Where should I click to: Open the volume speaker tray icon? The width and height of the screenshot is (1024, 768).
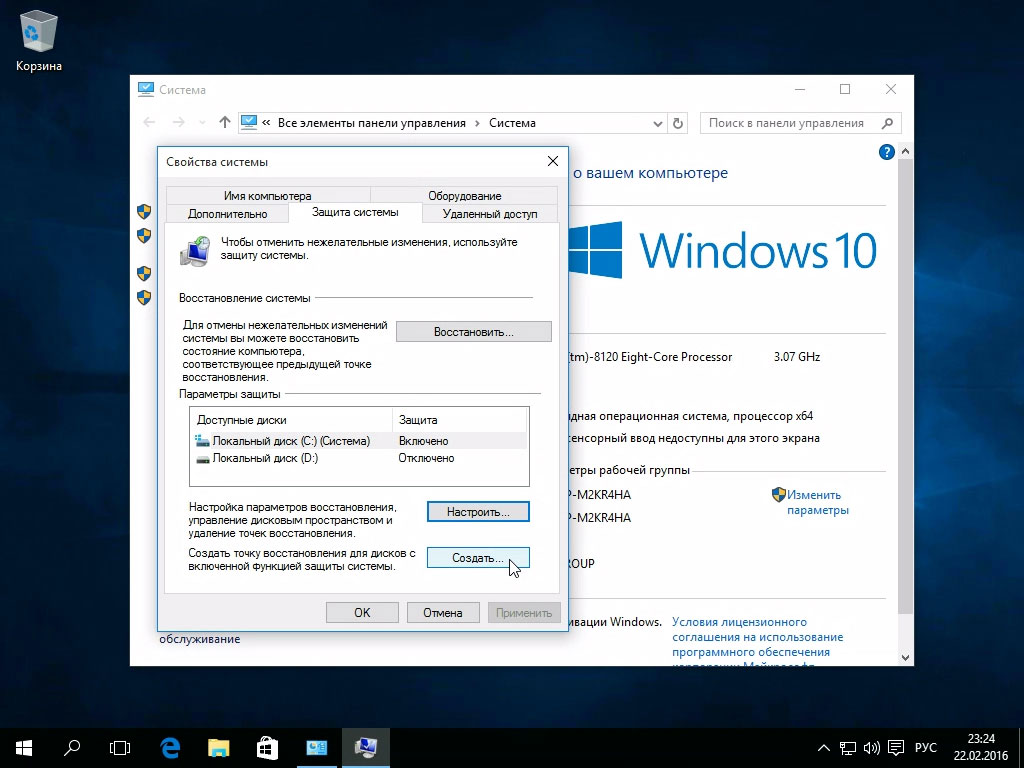click(872, 748)
